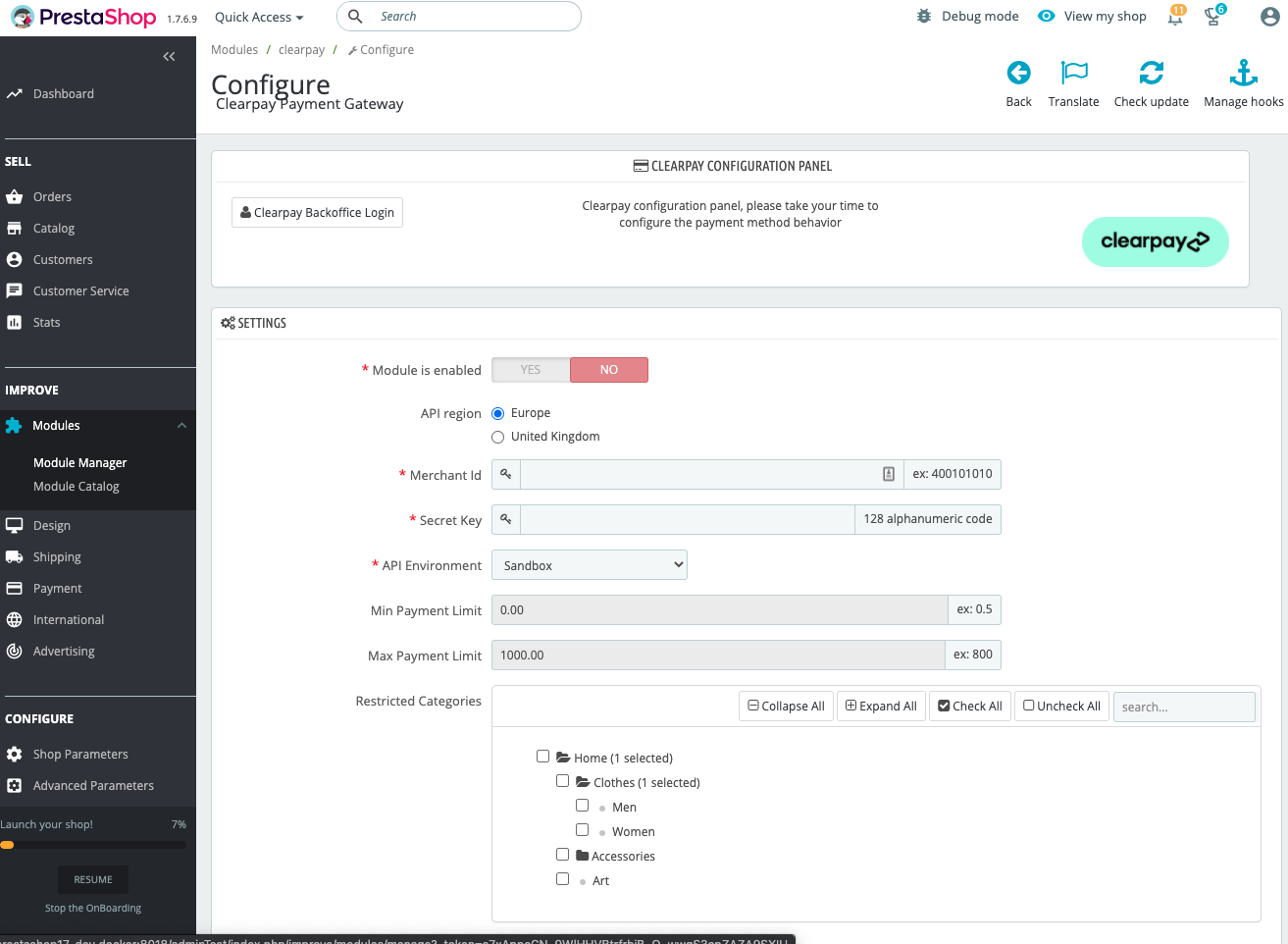Open the trophy merchant expertise icon

tap(1214, 16)
